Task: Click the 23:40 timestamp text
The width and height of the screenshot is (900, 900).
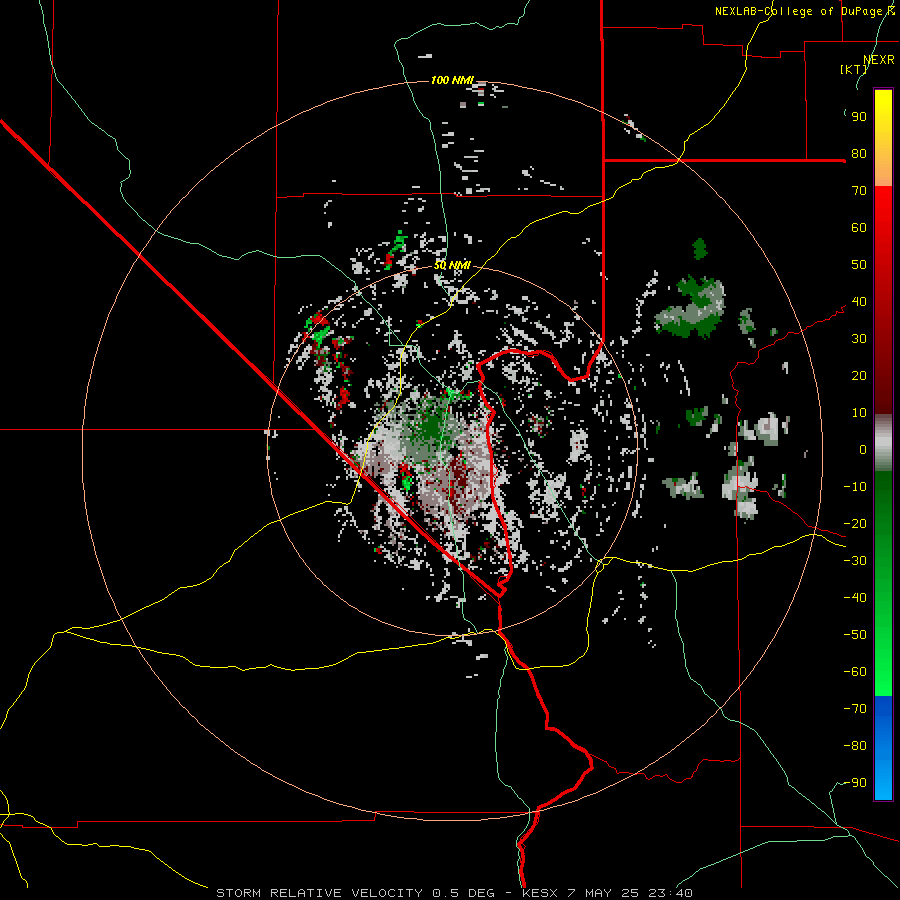Action: click(x=670, y=893)
